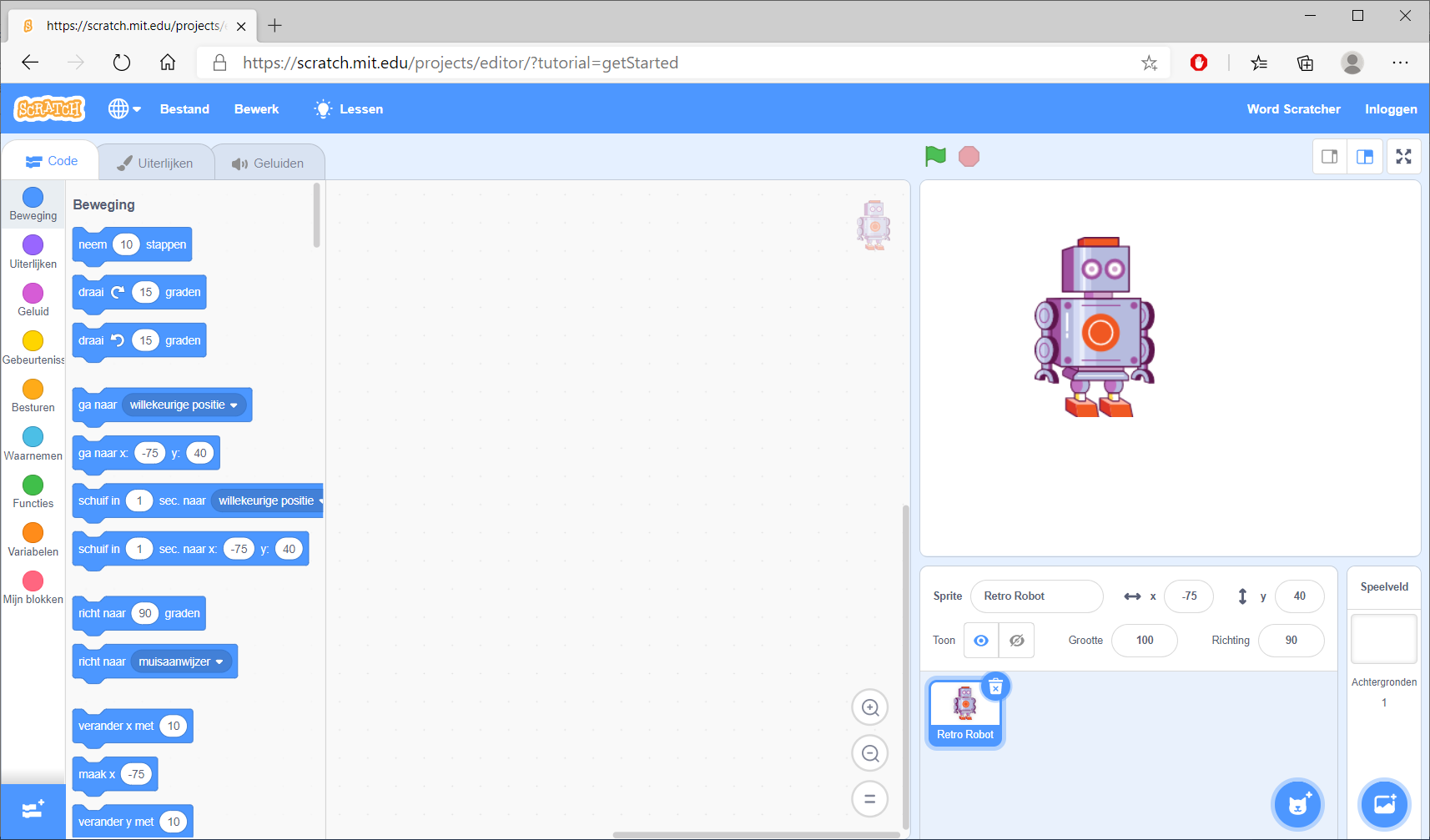Edit the sprite x position field
1430x840 pixels.
(x=1189, y=596)
